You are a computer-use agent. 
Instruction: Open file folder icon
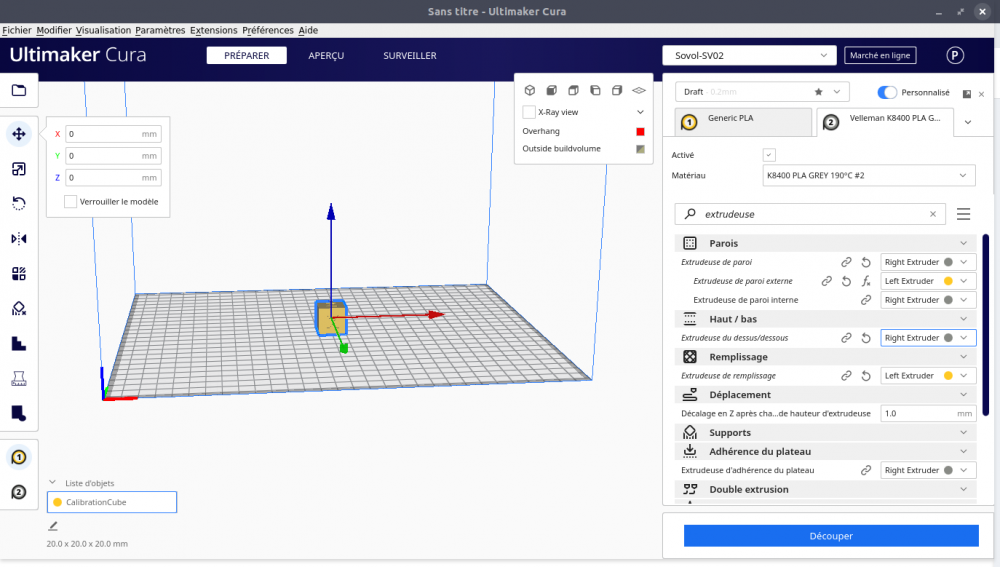point(18,90)
